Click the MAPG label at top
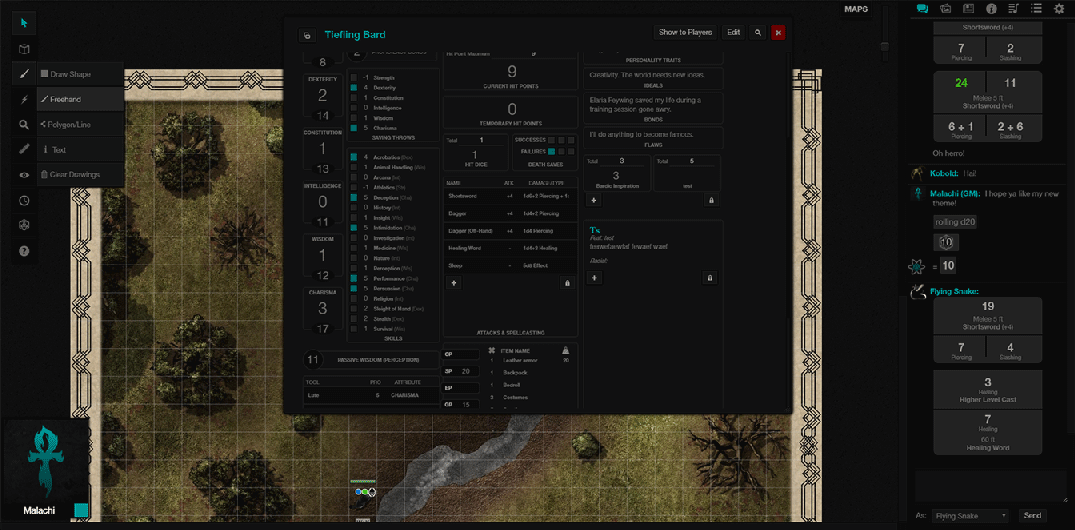Screen dimensions: 1075x530 click(x=858, y=9)
